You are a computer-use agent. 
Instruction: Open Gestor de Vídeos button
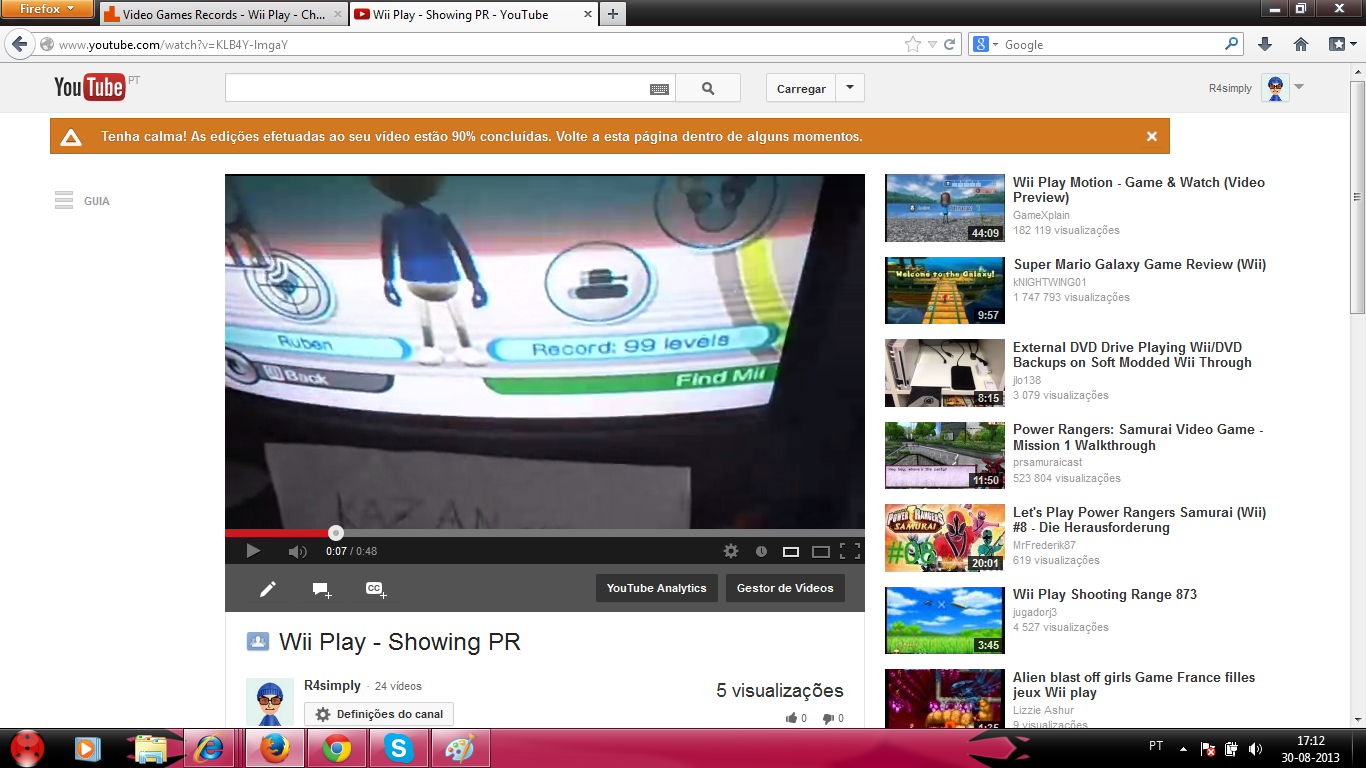tap(785, 588)
